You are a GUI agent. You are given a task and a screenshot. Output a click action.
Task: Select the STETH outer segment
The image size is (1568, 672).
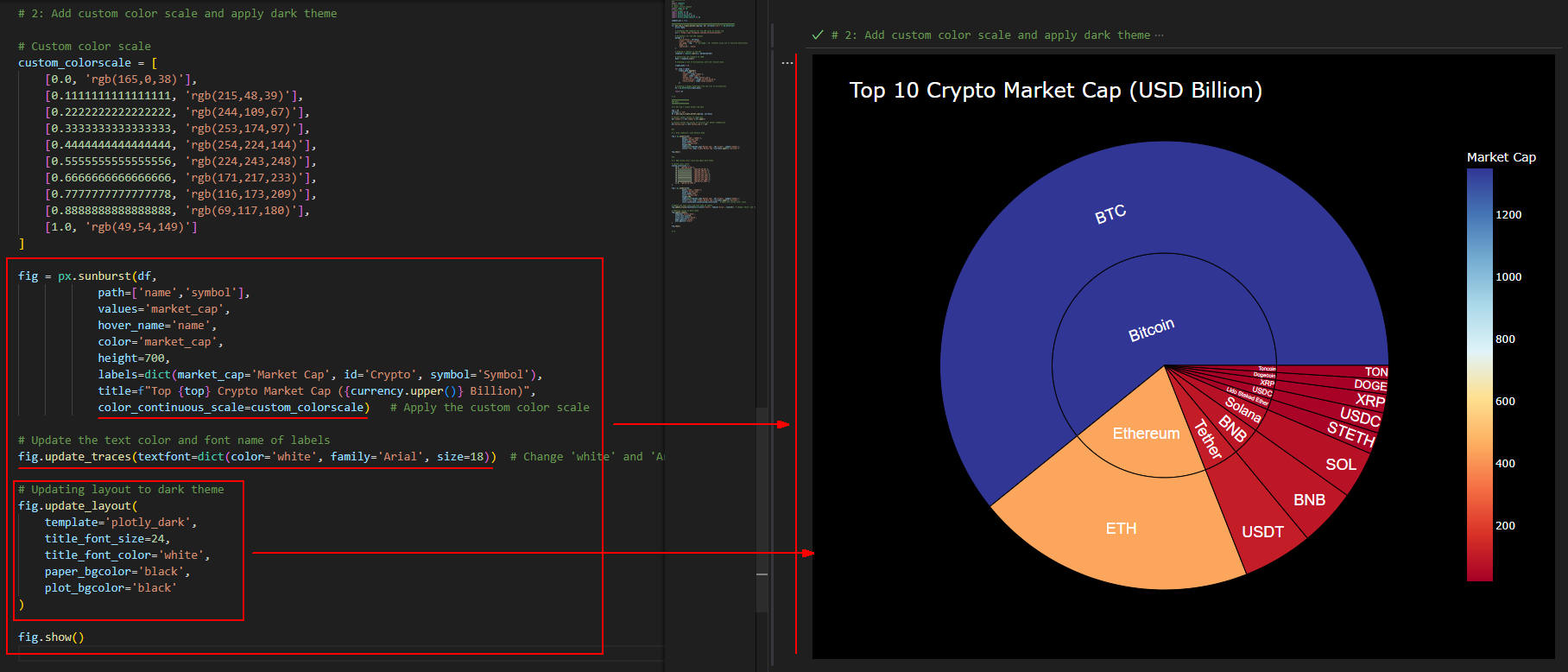click(x=1350, y=434)
